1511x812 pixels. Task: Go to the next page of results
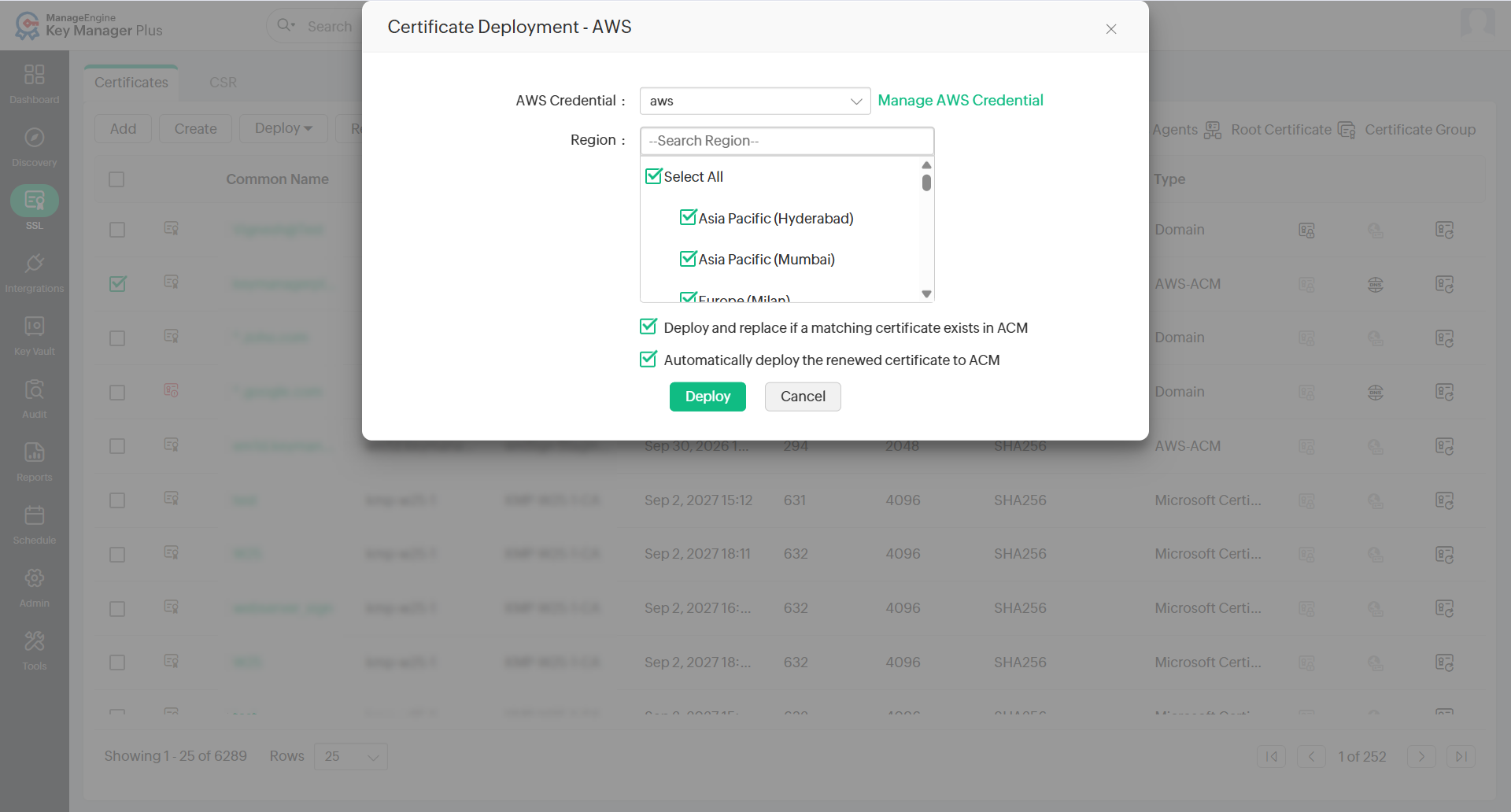(x=1421, y=756)
